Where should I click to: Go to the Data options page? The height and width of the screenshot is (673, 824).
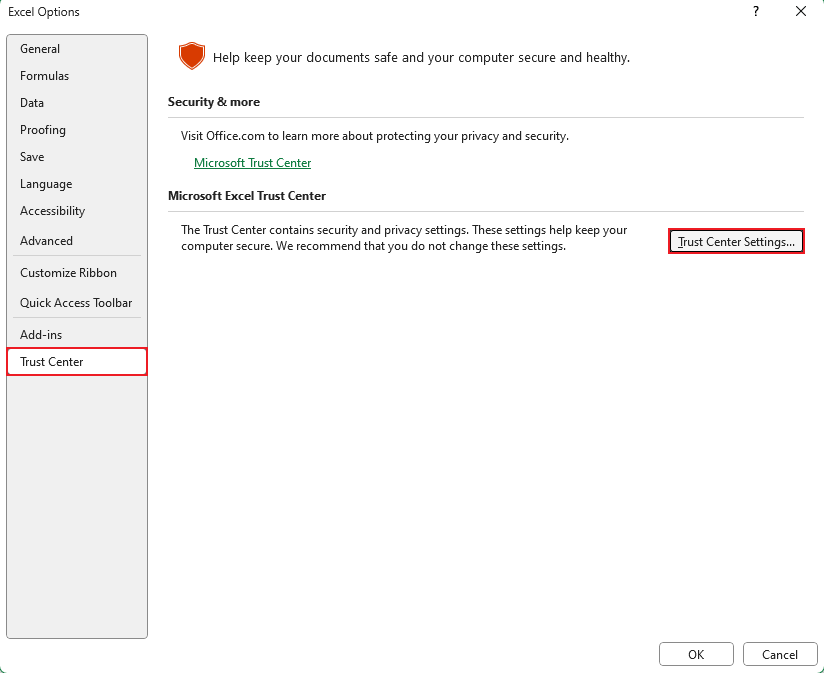(x=77, y=103)
